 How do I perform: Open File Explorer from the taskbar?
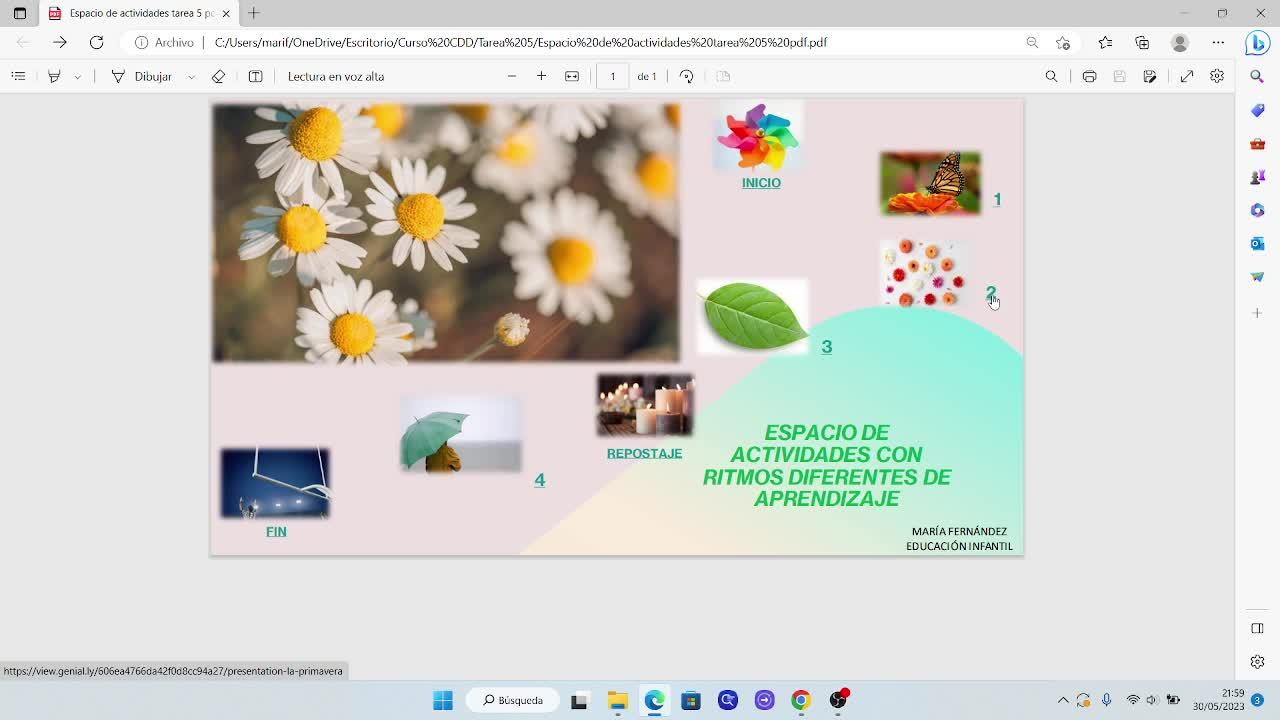[x=617, y=700]
